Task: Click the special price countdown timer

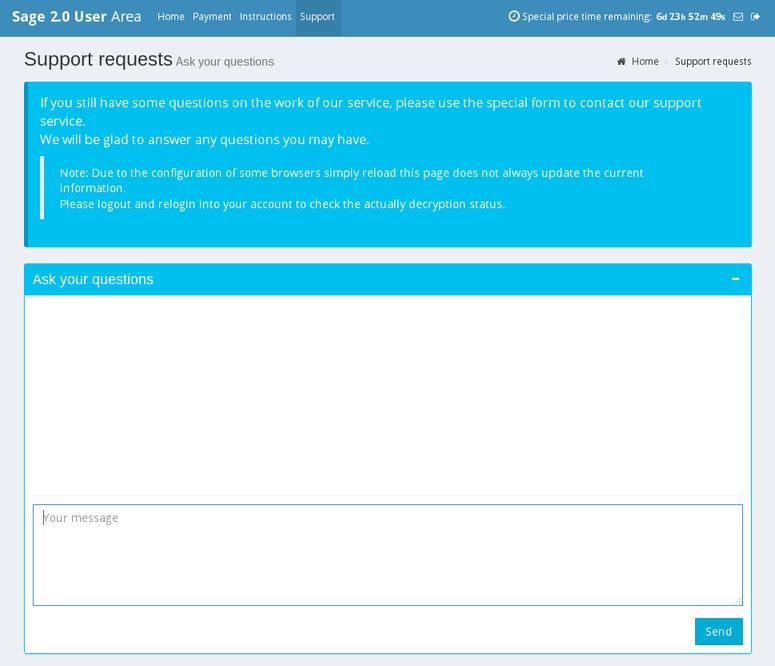Action: pyautogui.click(x=690, y=17)
